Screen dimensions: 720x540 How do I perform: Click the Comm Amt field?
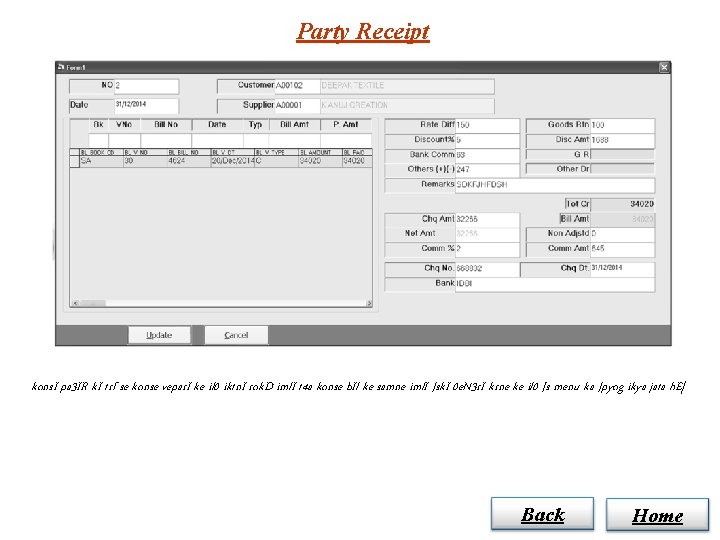[622, 248]
